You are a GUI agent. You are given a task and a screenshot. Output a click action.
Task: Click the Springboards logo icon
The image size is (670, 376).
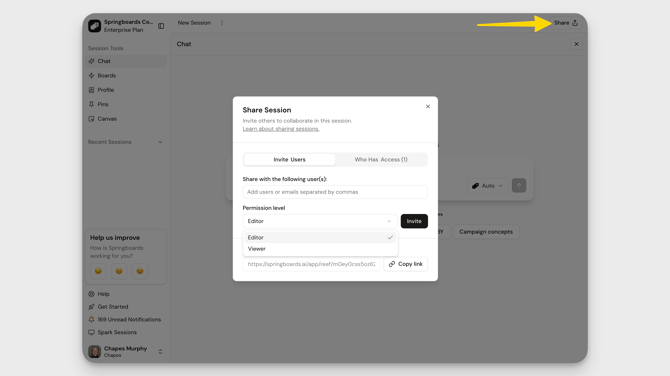click(94, 26)
